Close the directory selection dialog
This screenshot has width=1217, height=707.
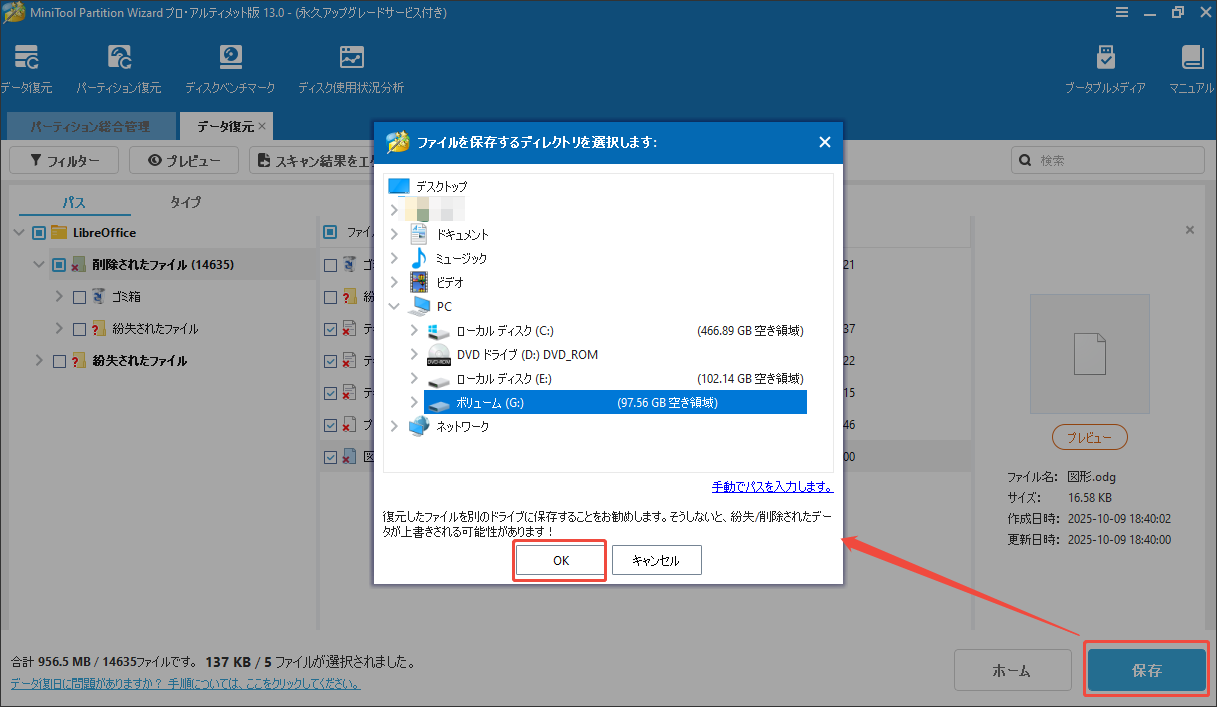825,142
